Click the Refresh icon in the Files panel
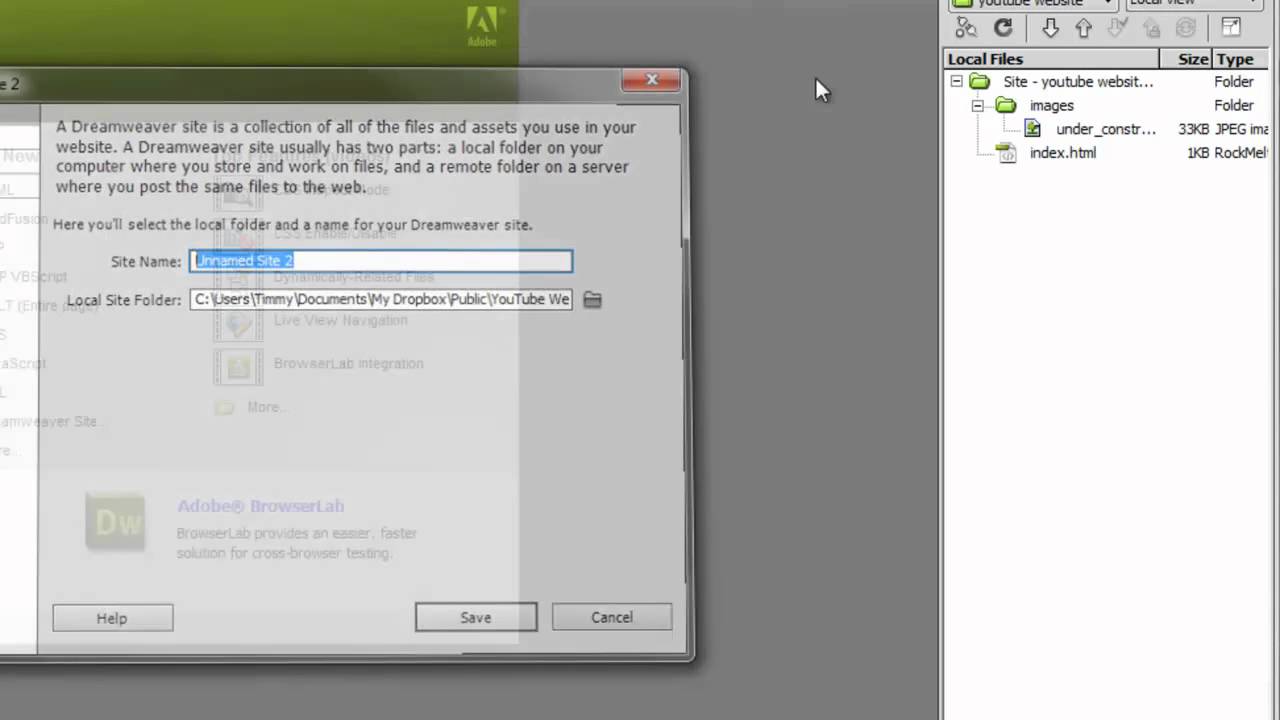 [x=1003, y=29]
